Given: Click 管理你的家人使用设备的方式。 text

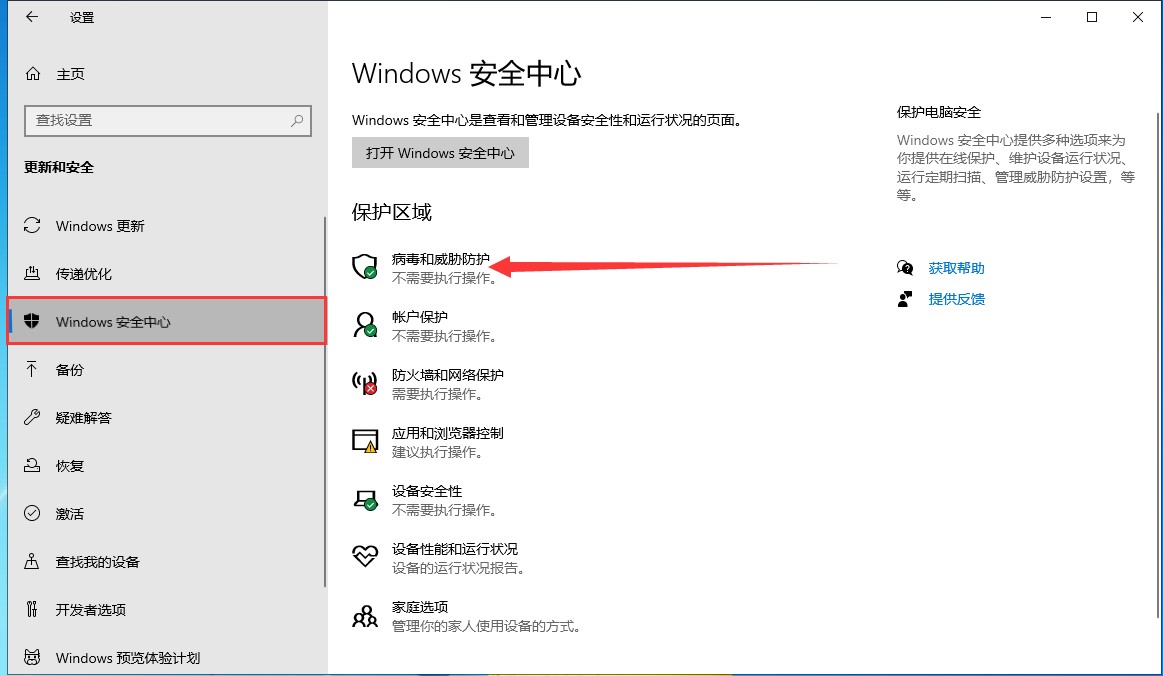Looking at the screenshot, I should click(487, 626).
